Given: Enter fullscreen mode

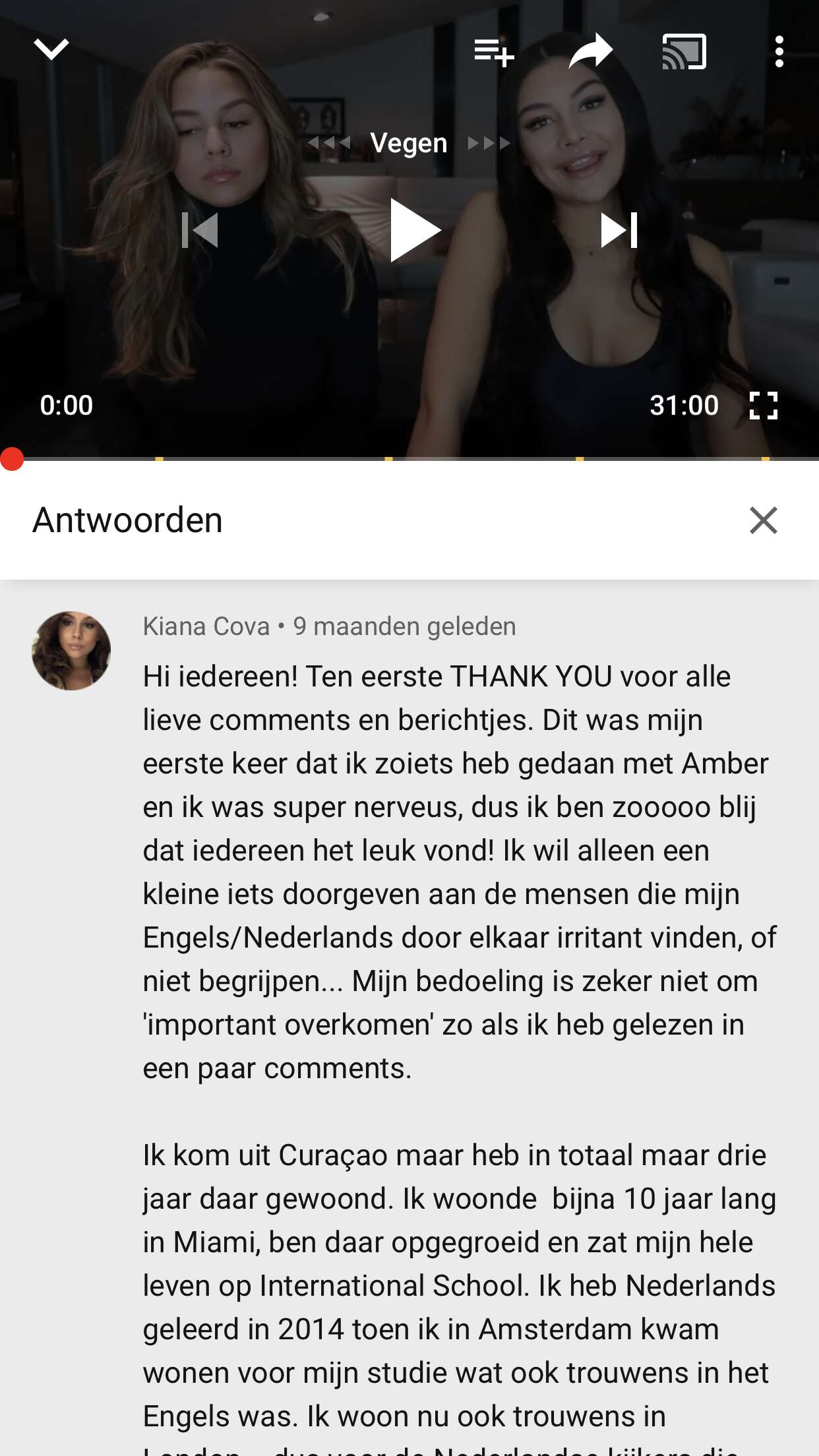Looking at the screenshot, I should tap(764, 406).
